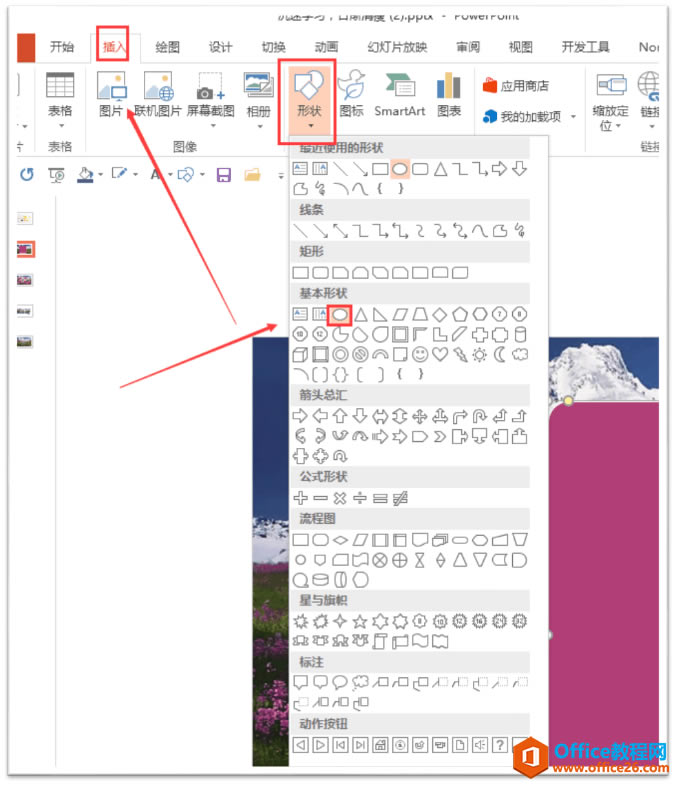Select the home action button
This screenshot has width=676, height=785.
tap(380, 745)
